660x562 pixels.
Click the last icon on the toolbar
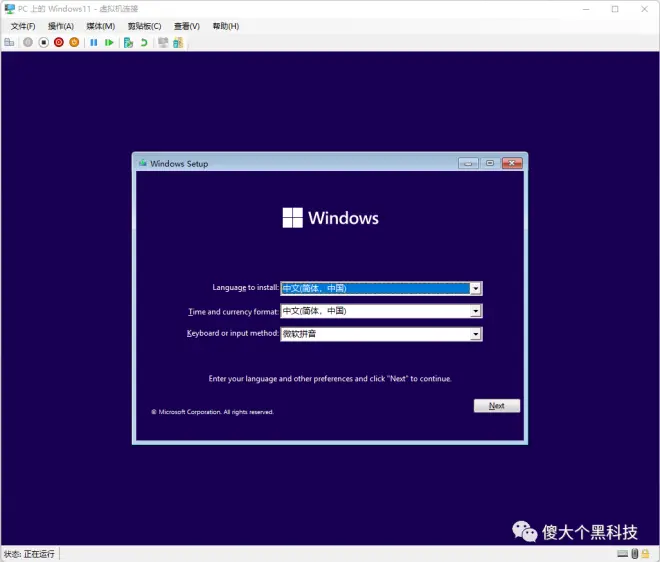pos(178,43)
